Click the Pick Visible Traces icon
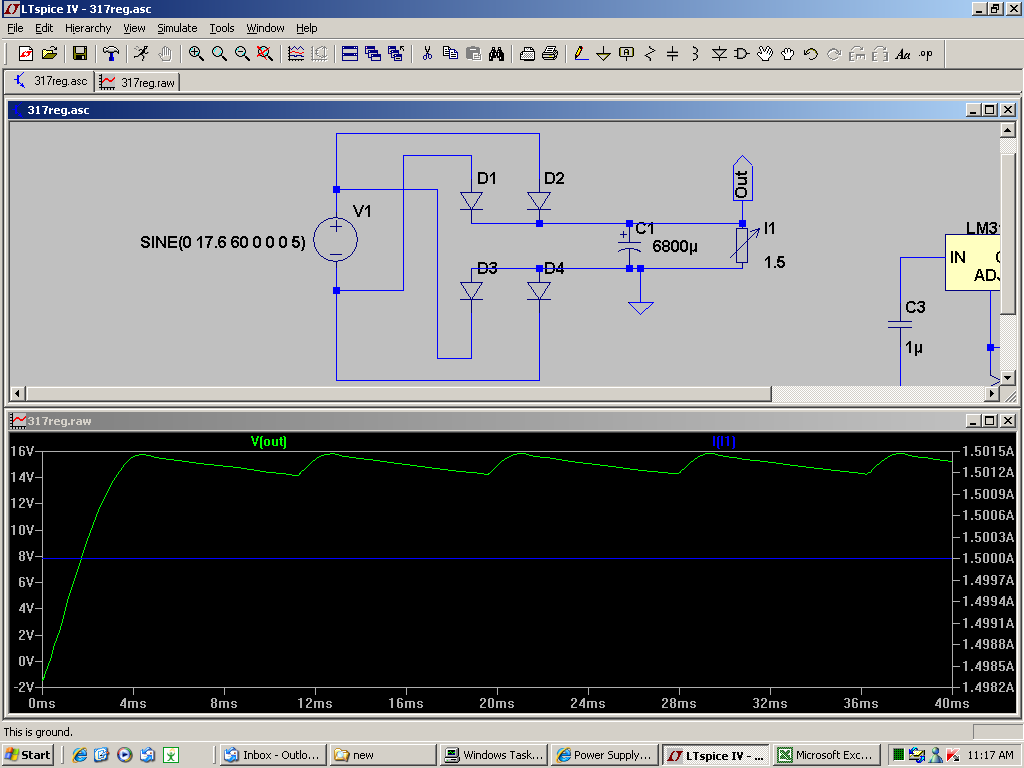 [x=296, y=54]
